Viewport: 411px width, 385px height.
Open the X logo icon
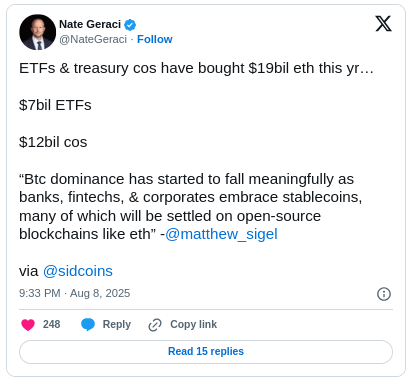[383, 24]
